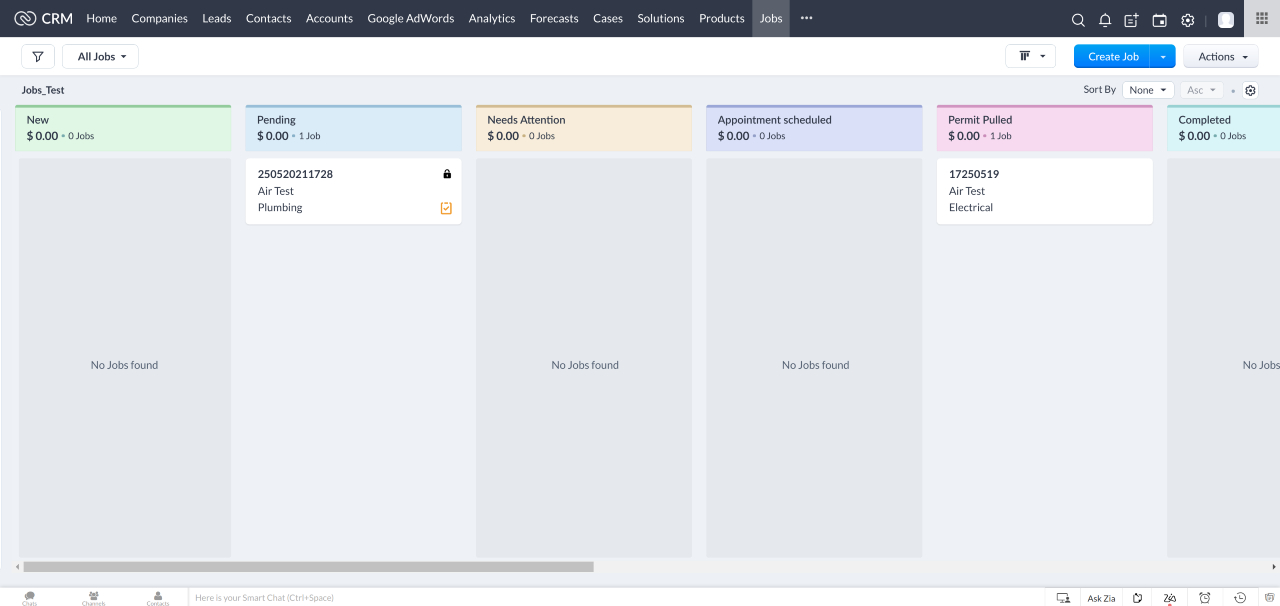Open the Setup gear in top bar
This screenshot has width=1280, height=606.
[1188, 19]
